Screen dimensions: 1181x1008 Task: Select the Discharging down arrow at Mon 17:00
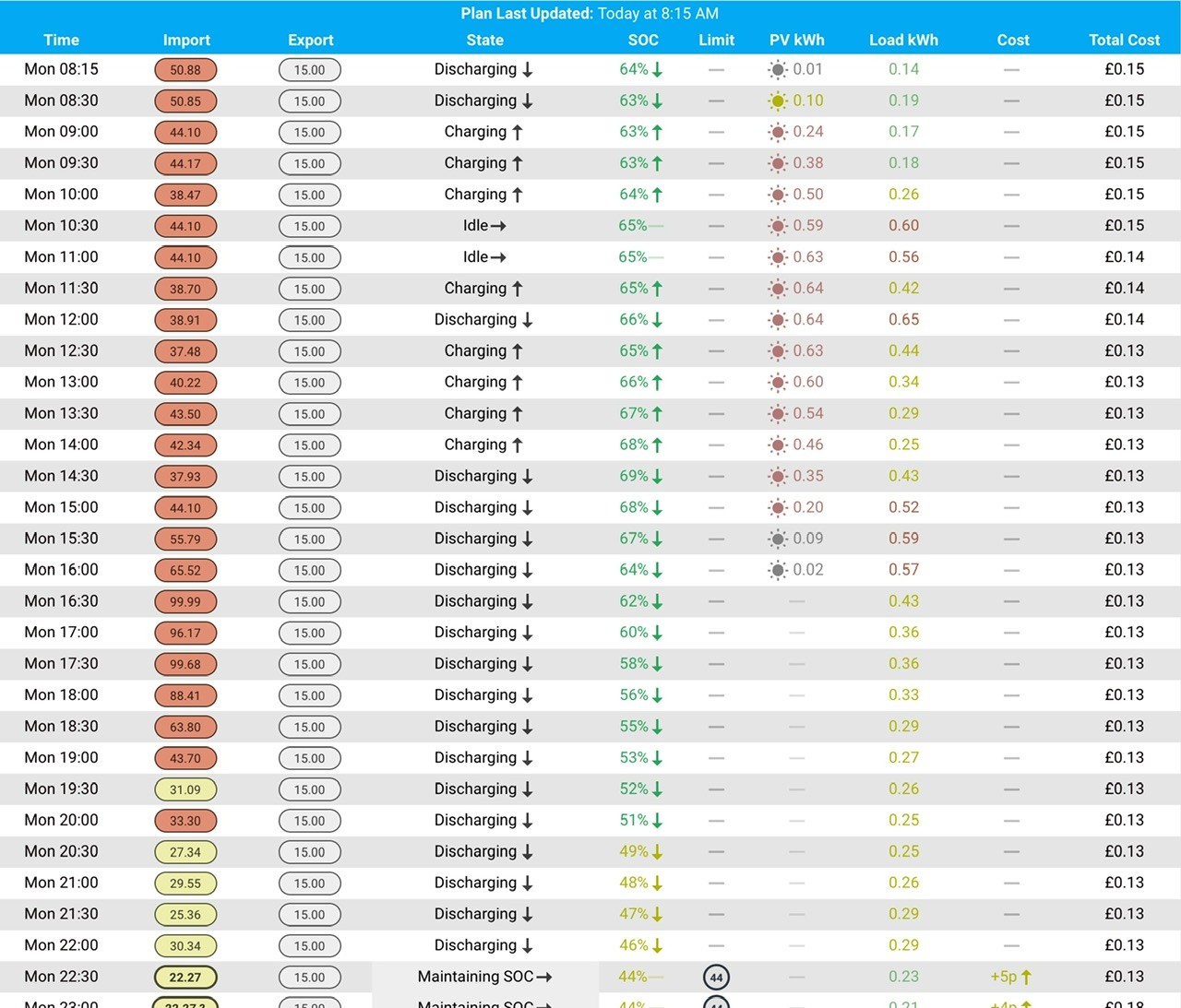click(528, 633)
